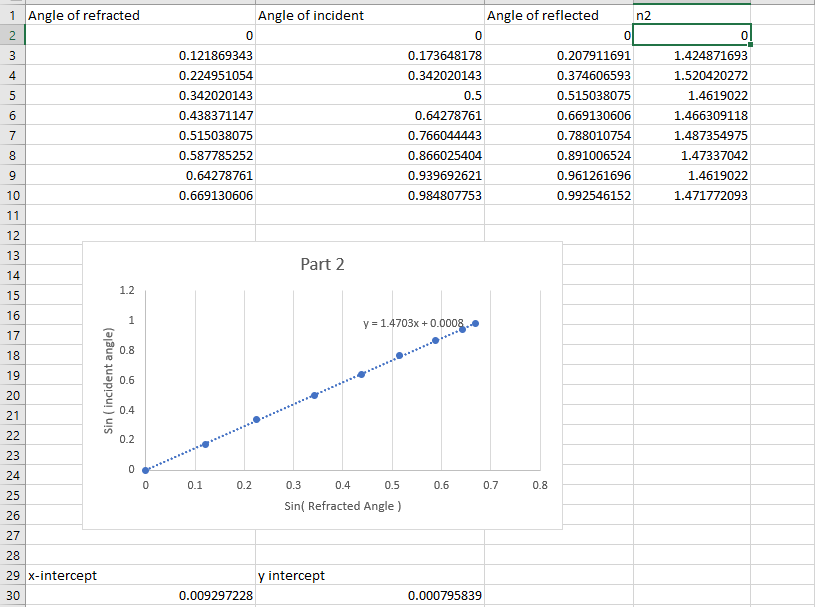Screen dimensions: 815x607
Task: Select the 'Part 2' chart title
Action: point(322,264)
